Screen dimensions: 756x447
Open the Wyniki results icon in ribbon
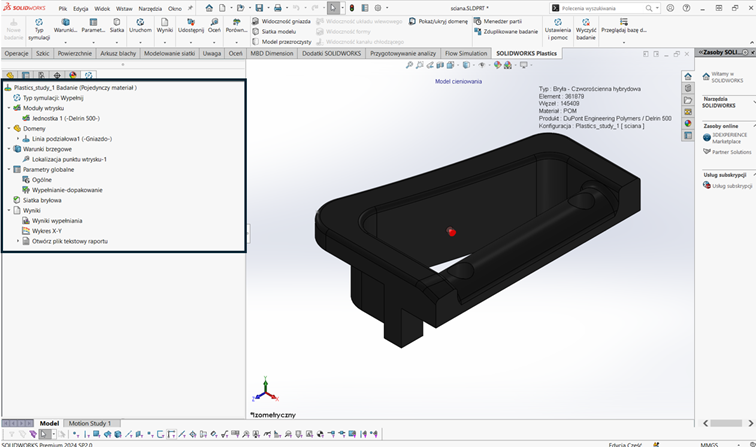165,21
